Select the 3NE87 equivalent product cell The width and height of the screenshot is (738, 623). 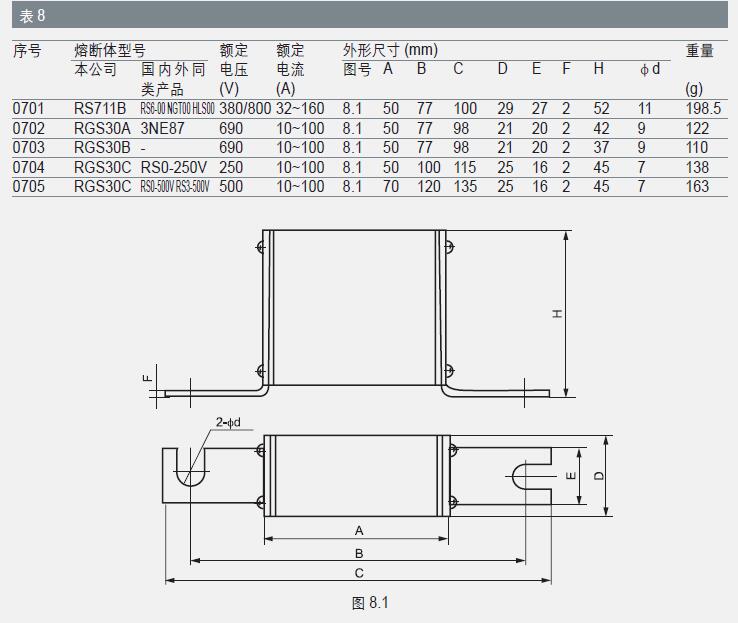163,129
